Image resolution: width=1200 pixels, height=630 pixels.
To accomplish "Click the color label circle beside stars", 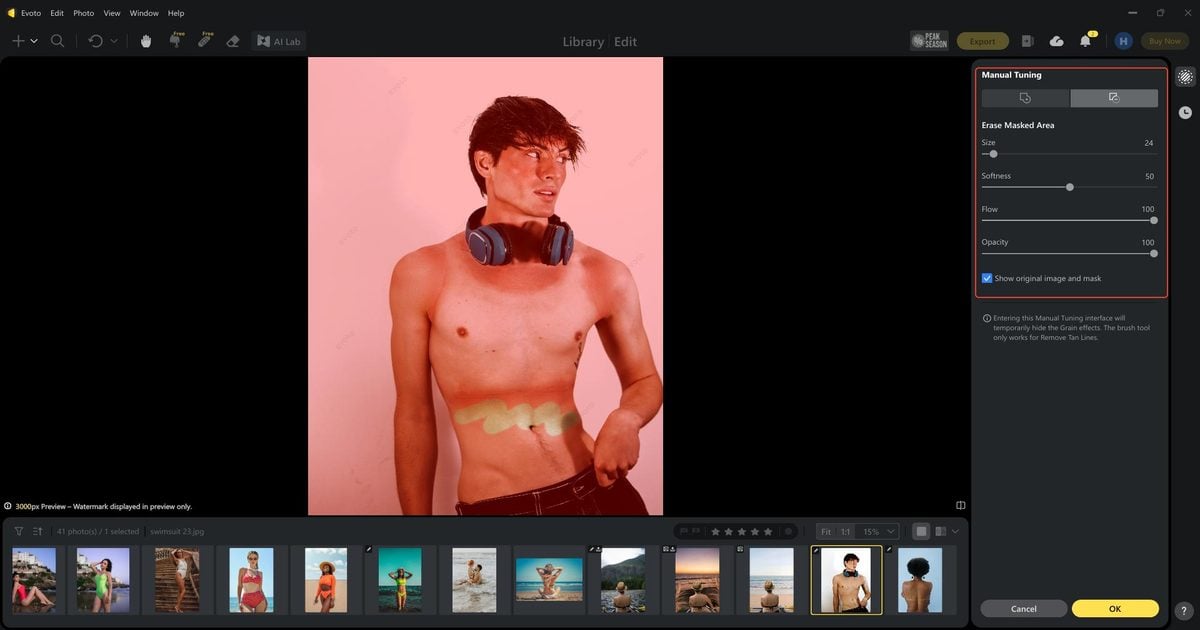I will [788, 532].
